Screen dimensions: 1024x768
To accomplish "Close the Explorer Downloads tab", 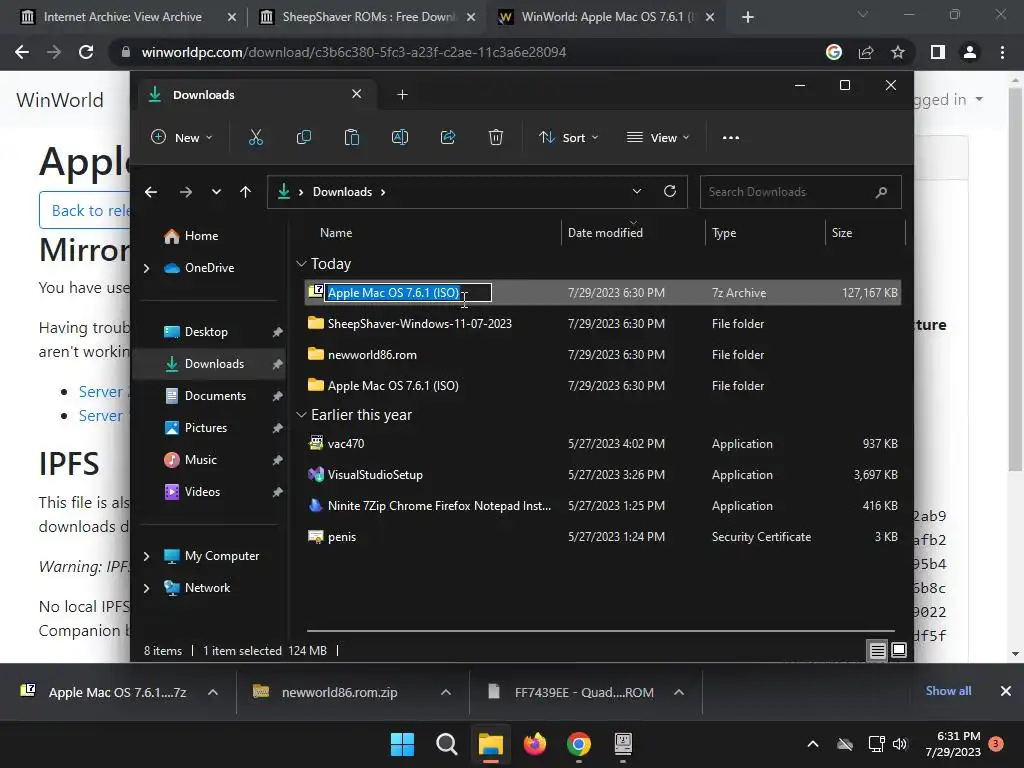I will tap(357, 94).
